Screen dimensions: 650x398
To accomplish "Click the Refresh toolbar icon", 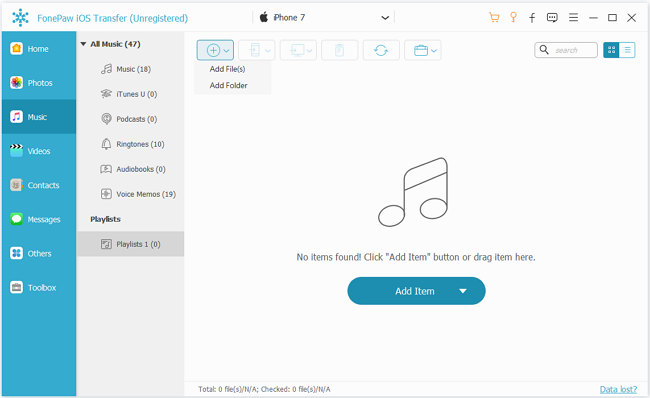I will [381, 51].
